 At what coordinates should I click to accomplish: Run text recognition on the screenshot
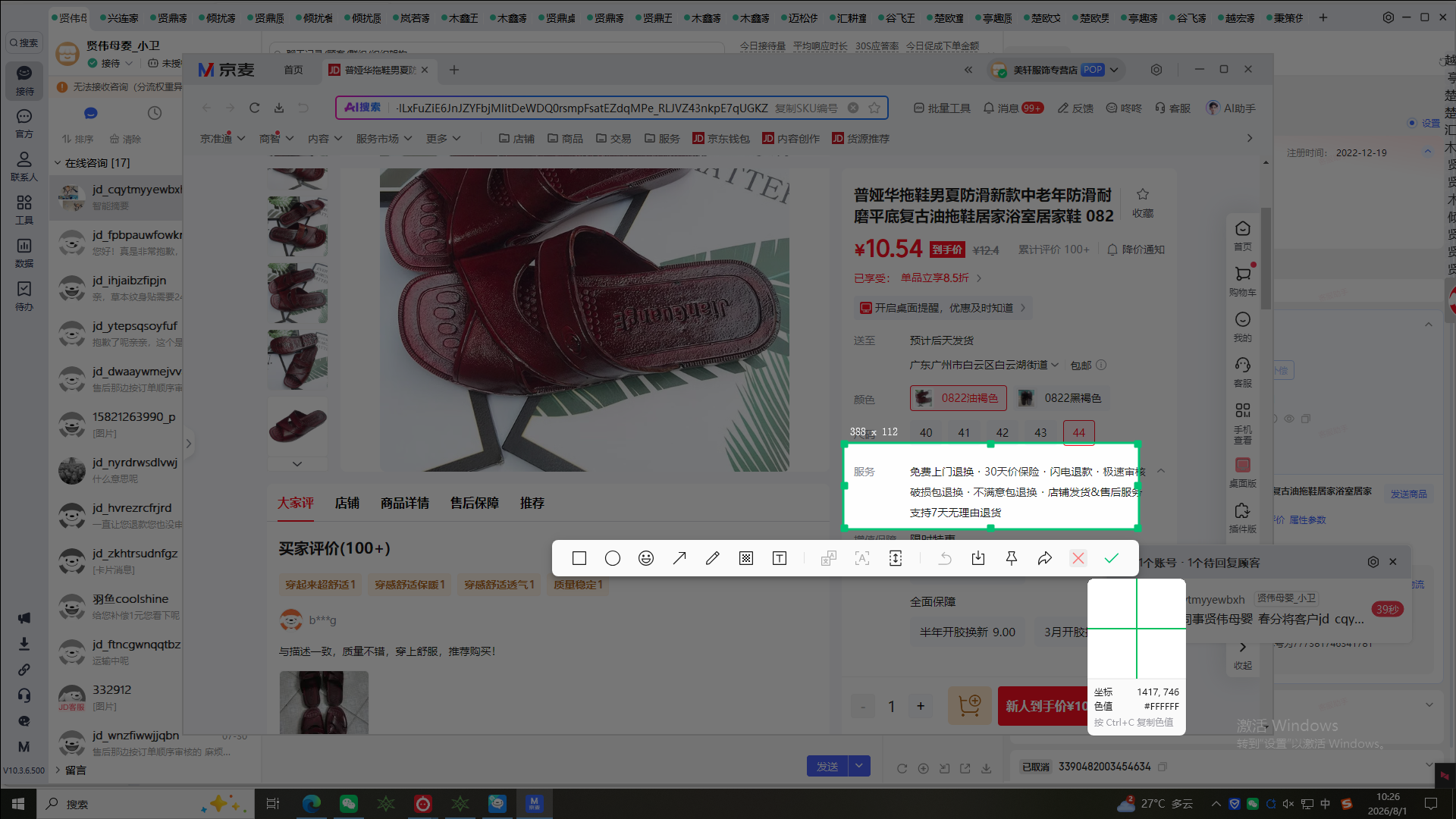point(862,559)
